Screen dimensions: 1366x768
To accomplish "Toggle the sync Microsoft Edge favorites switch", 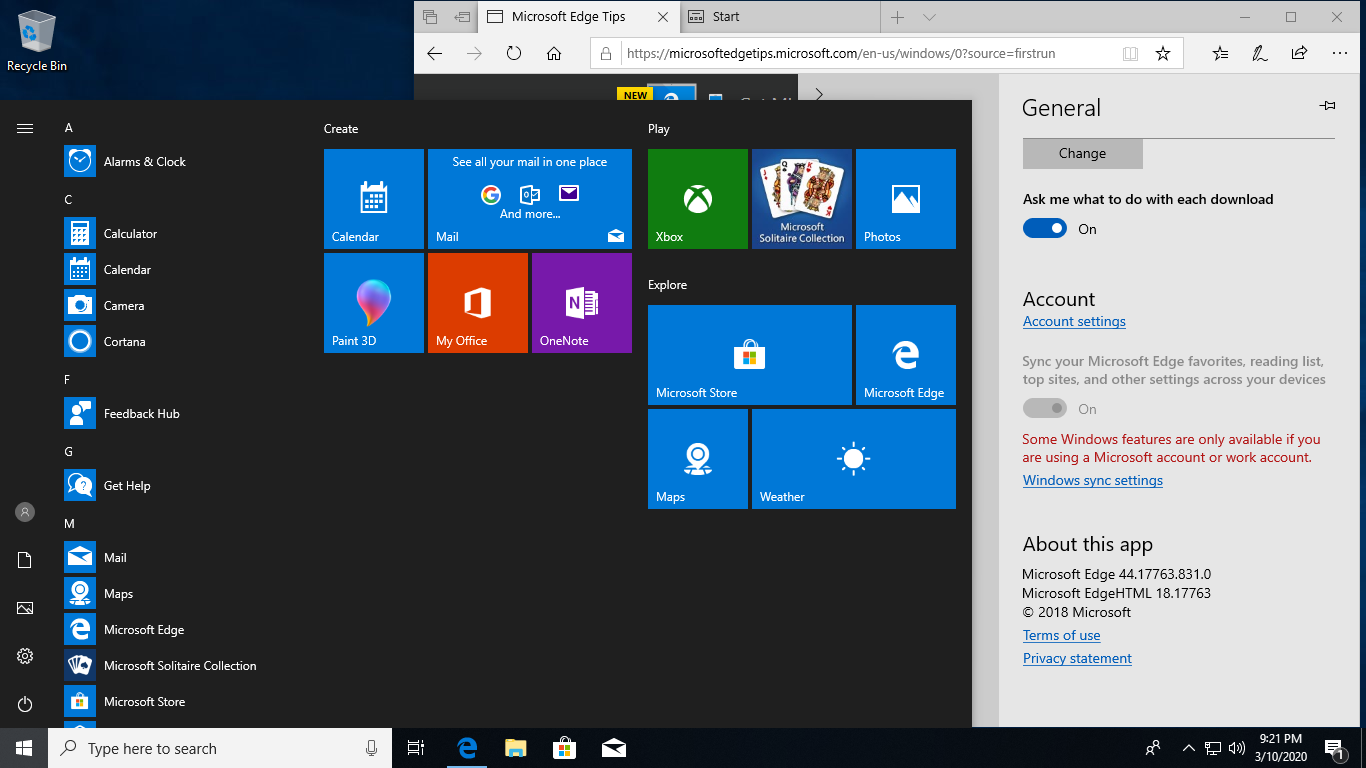I will pyautogui.click(x=1044, y=409).
